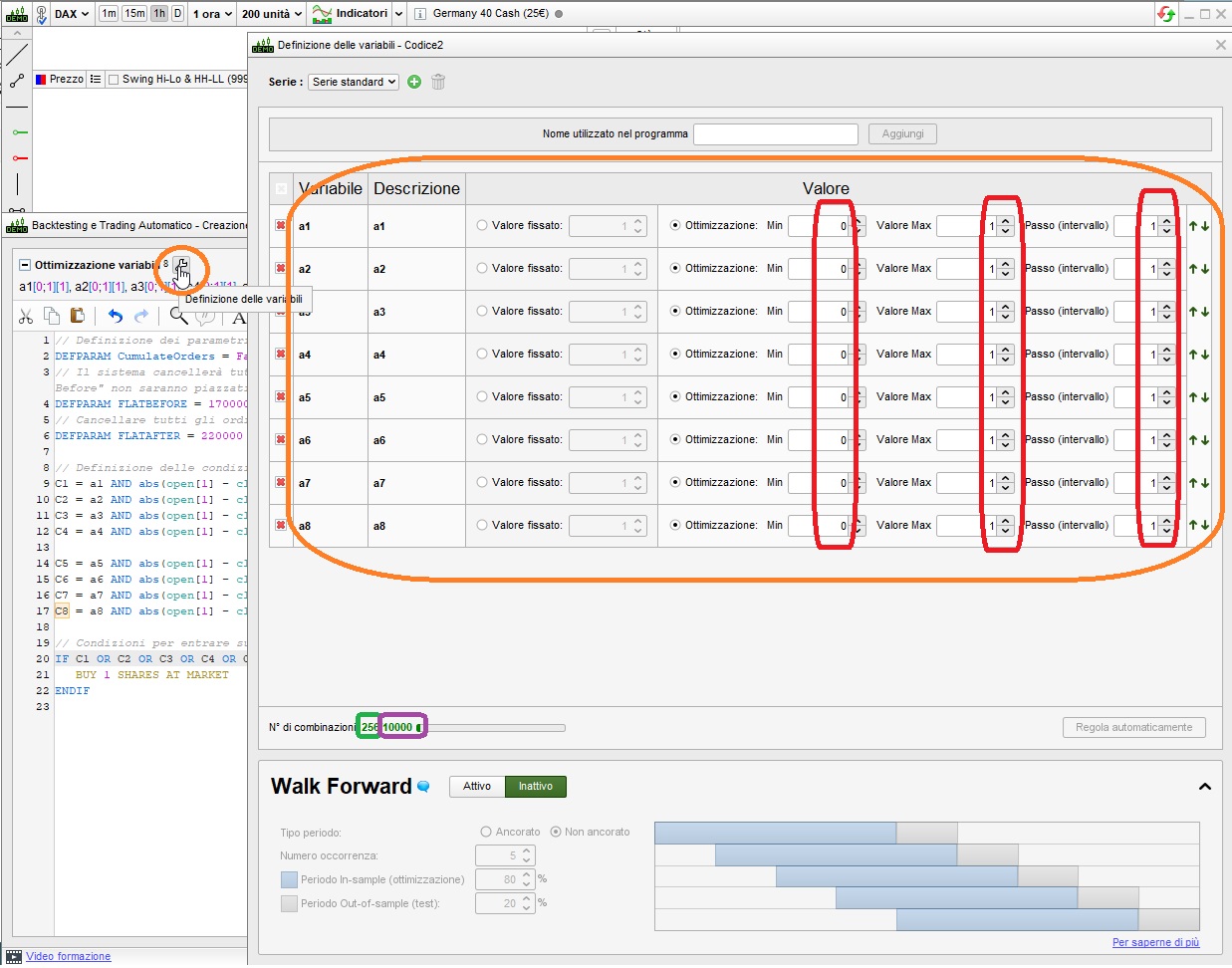Image resolution: width=1232 pixels, height=968 pixels.
Task: Switch to 1h timeframe
Action: pos(159,14)
